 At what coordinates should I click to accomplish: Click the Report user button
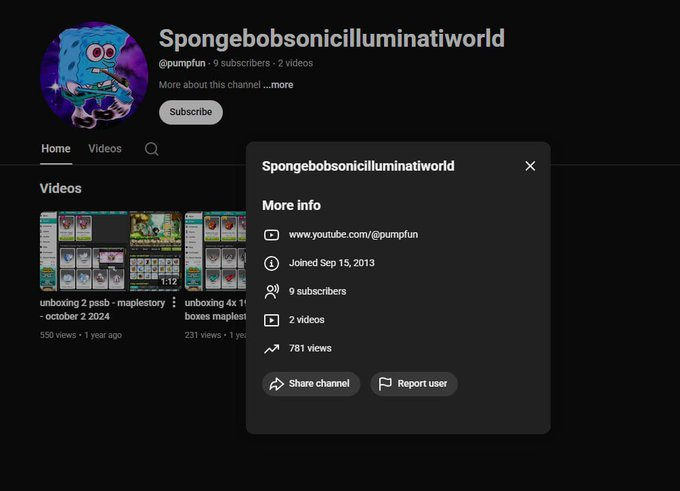point(414,384)
